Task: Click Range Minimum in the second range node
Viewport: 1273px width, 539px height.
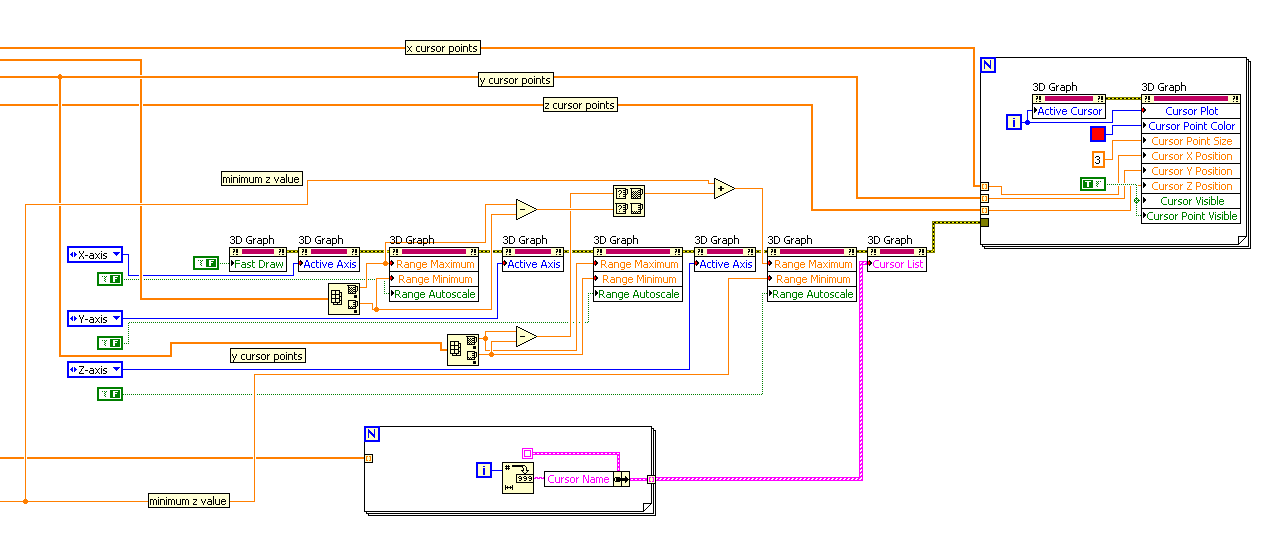Action: [x=638, y=279]
